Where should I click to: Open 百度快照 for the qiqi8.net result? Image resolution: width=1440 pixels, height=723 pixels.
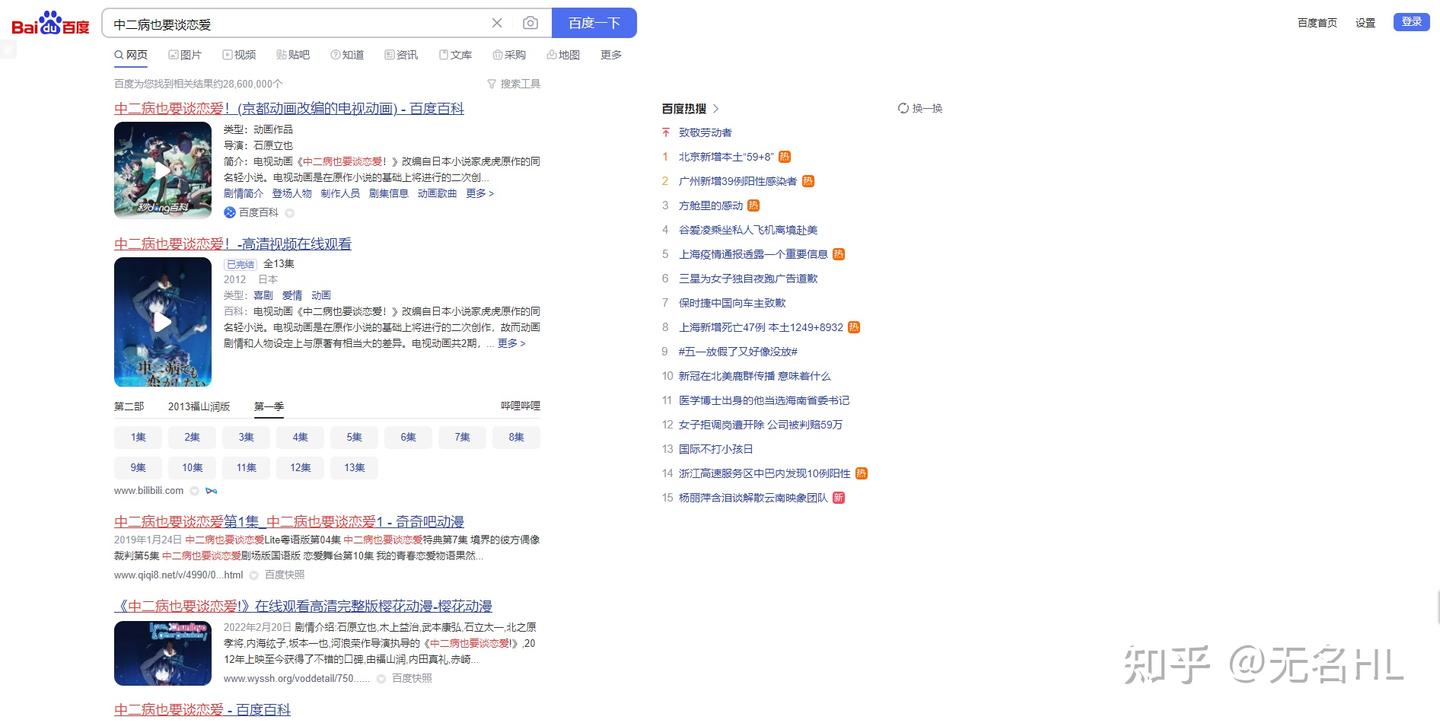coord(285,575)
